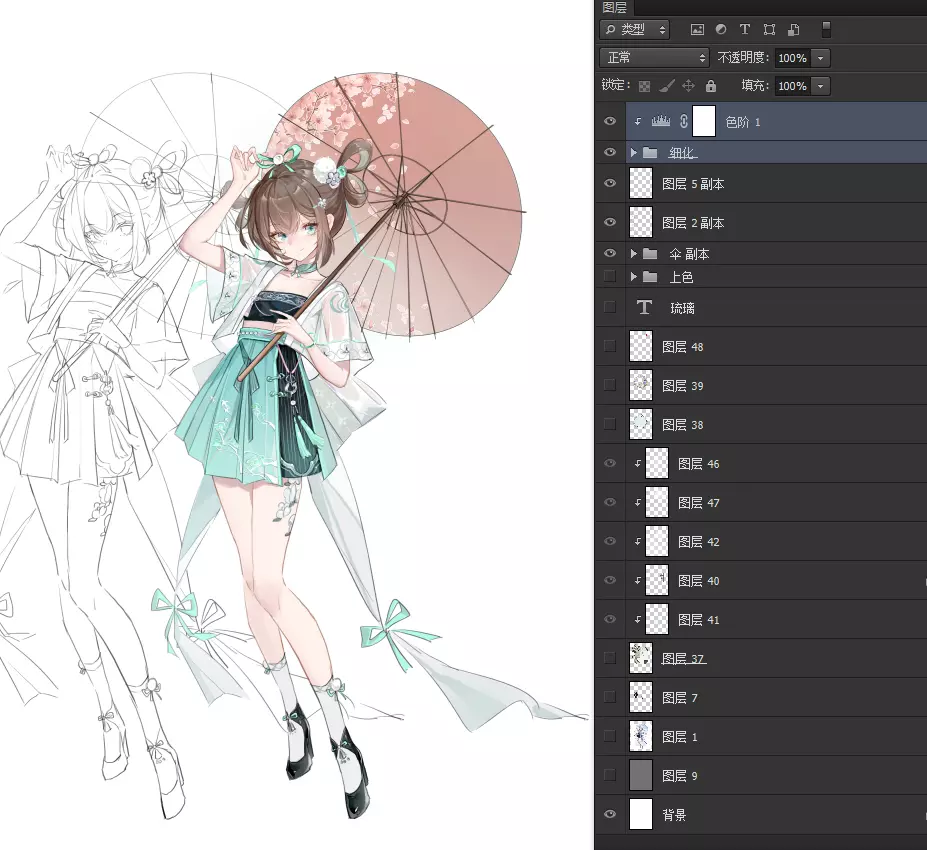Viewport: 927px width, 850px height.
Task: Lock position move icon
Action: tap(688, 86)
